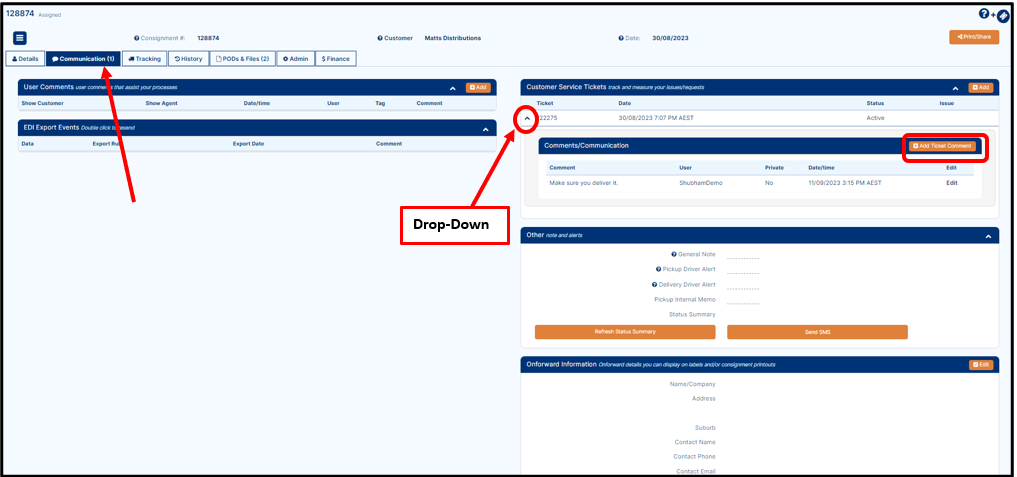The width and height of the screenshot is (1017, 477).
Task: Click help icon beside Consignment # label
Action: point(136,38)
